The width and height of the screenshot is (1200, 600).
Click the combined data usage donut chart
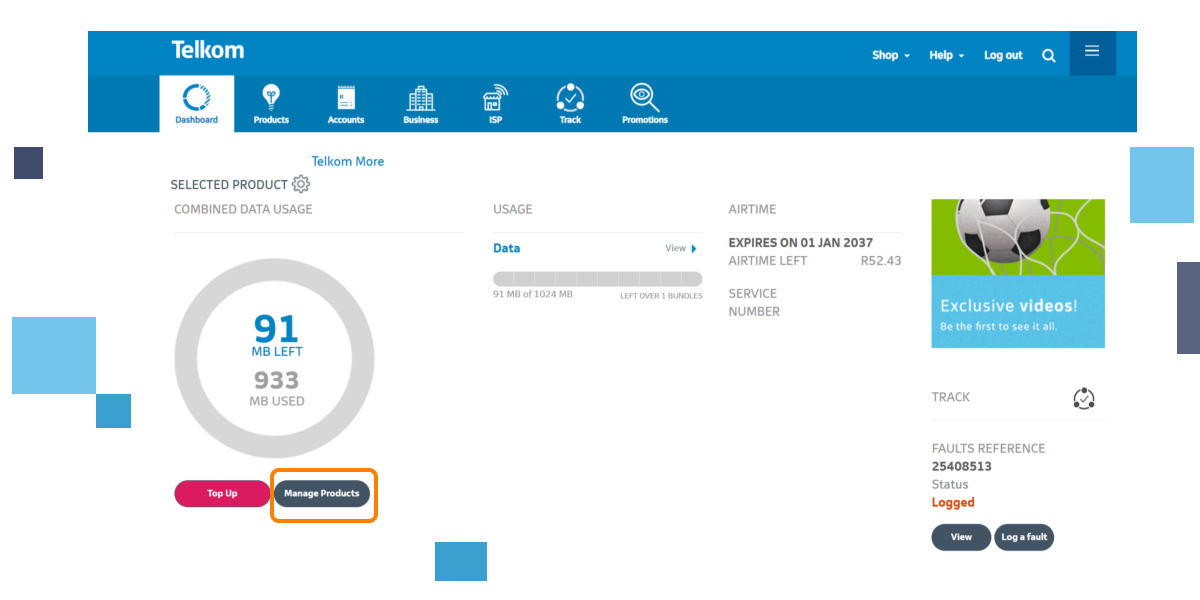[x=275, y=359]
